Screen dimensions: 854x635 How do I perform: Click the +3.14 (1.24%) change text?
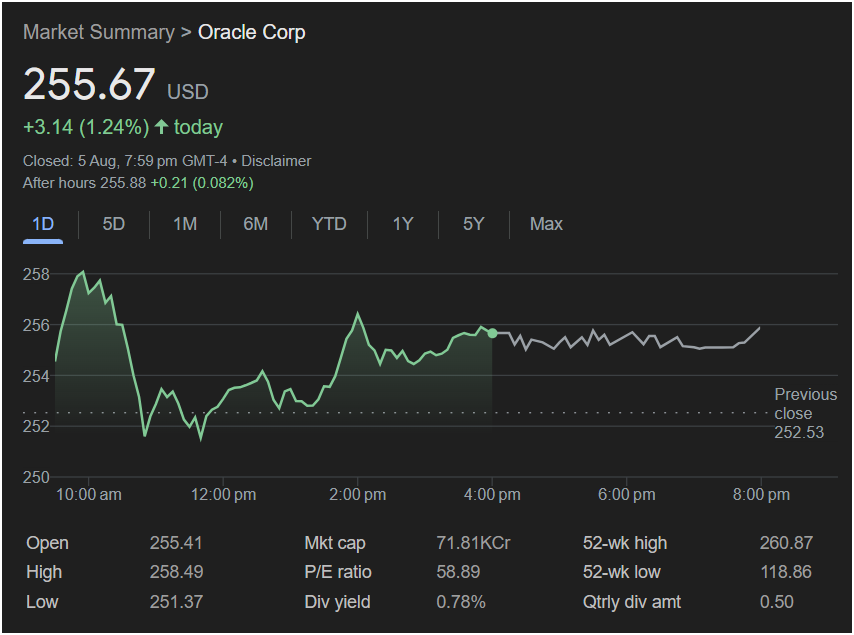pyautogui.click(x=86, y=127)
